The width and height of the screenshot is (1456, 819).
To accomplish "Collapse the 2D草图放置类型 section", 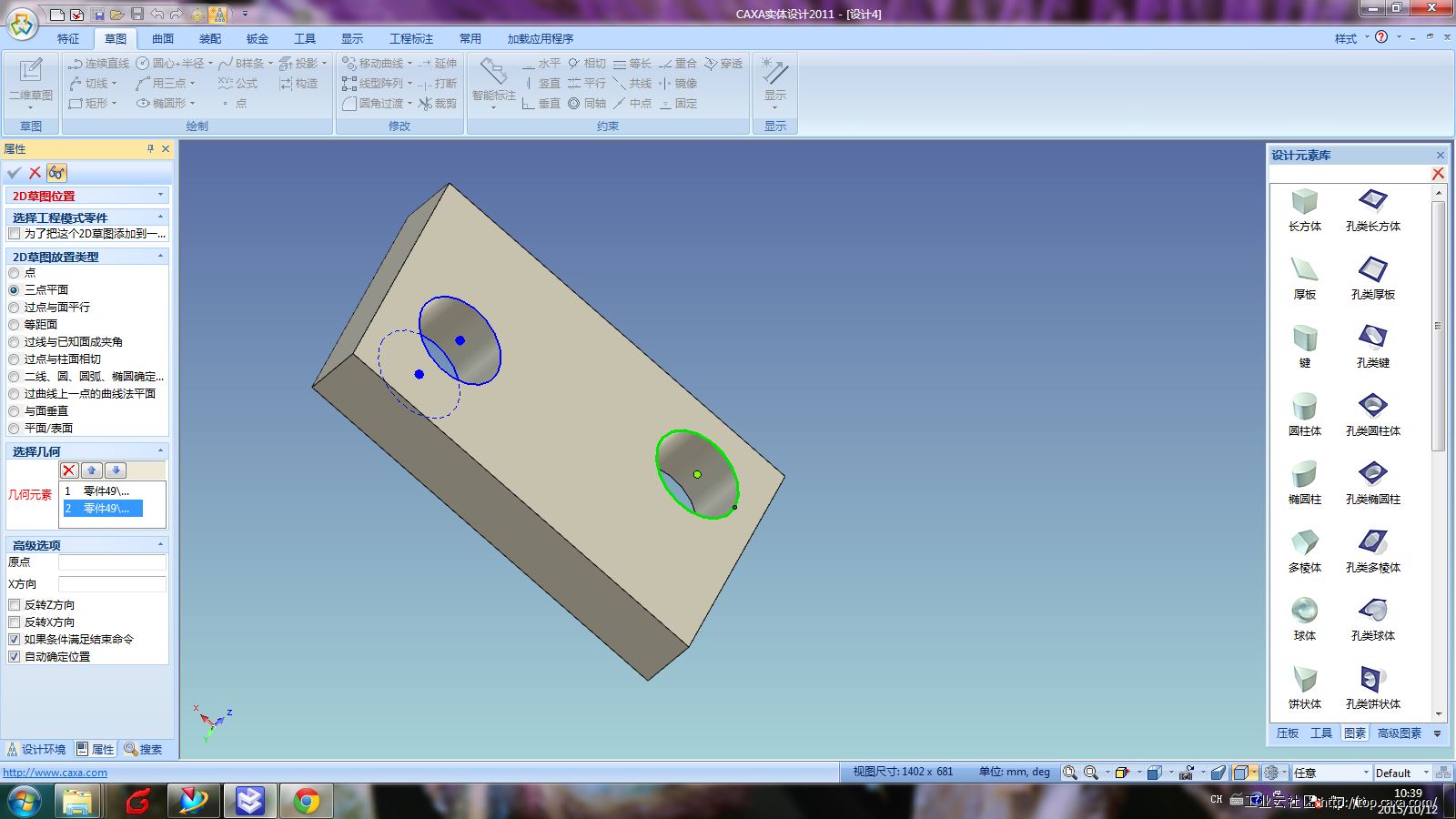I will point(160,256).
